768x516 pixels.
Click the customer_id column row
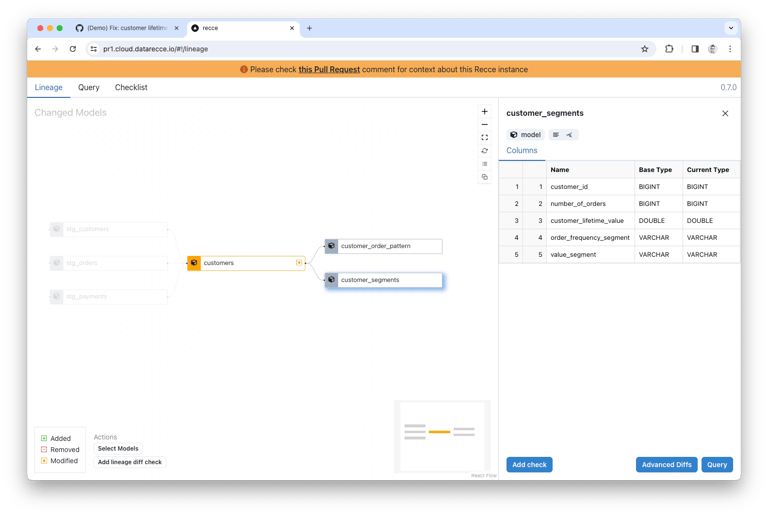[x=619, y=187]
